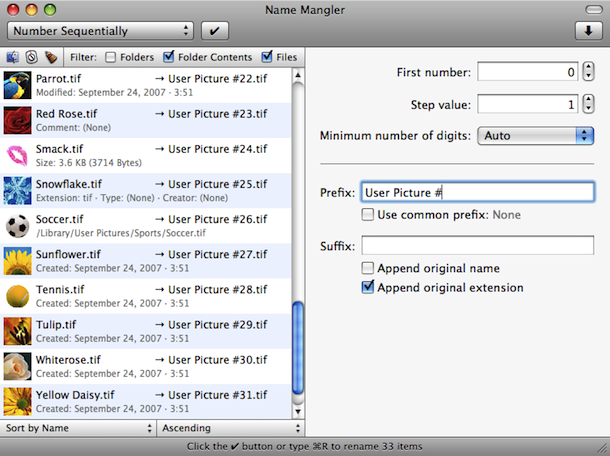The image size is (610, 456).
Task: Click the Snowflake.tif thumbnail
Action: point(18,191)
